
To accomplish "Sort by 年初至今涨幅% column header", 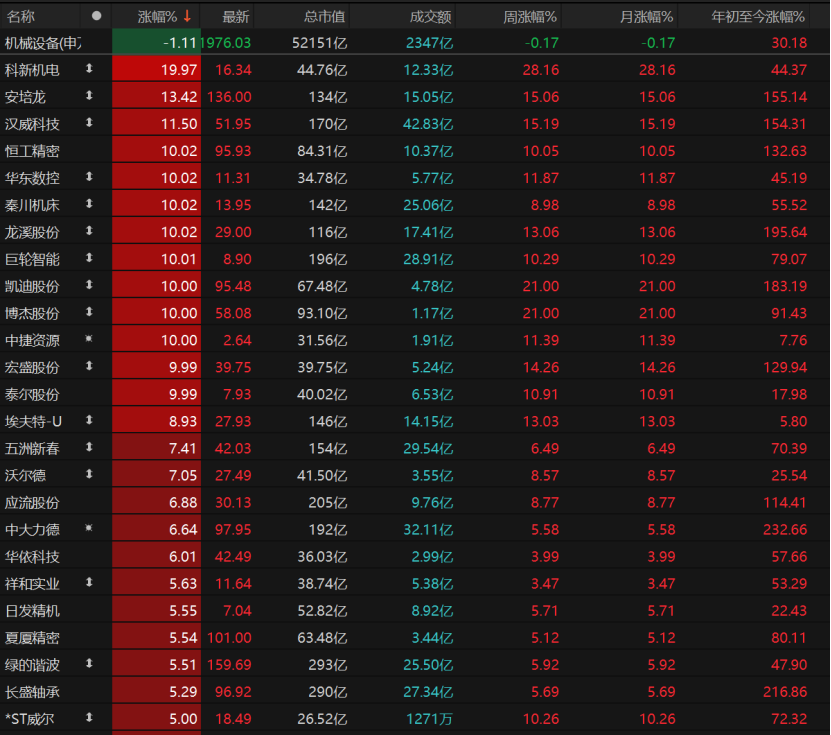I will 757,16.
